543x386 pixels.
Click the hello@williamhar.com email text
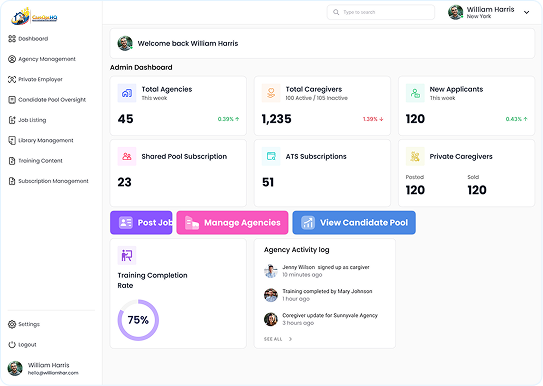[x=53, y=373]
